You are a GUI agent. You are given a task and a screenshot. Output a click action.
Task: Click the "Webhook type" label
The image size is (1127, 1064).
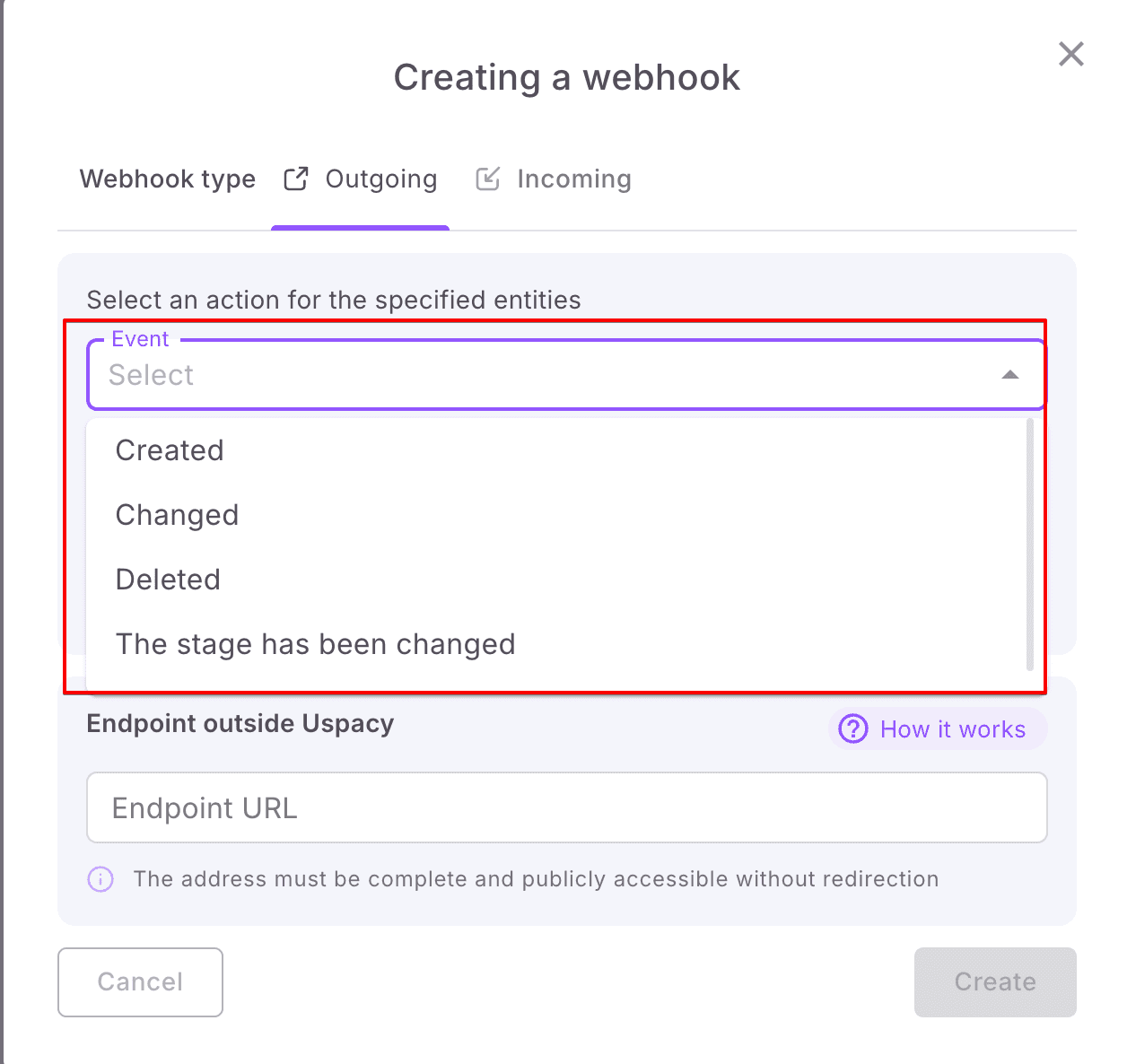pos(168,179)
